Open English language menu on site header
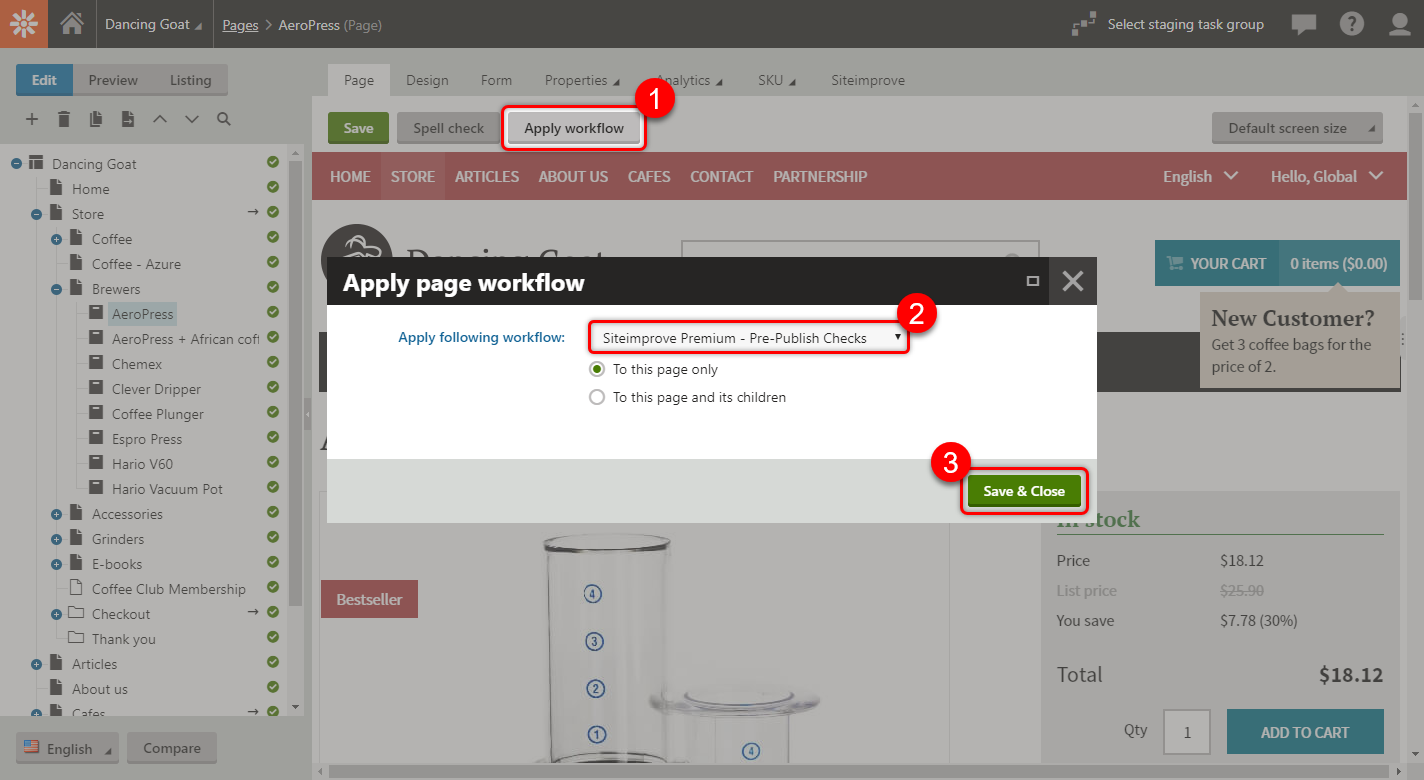 pyautogui.click(x=1200, y=176)
